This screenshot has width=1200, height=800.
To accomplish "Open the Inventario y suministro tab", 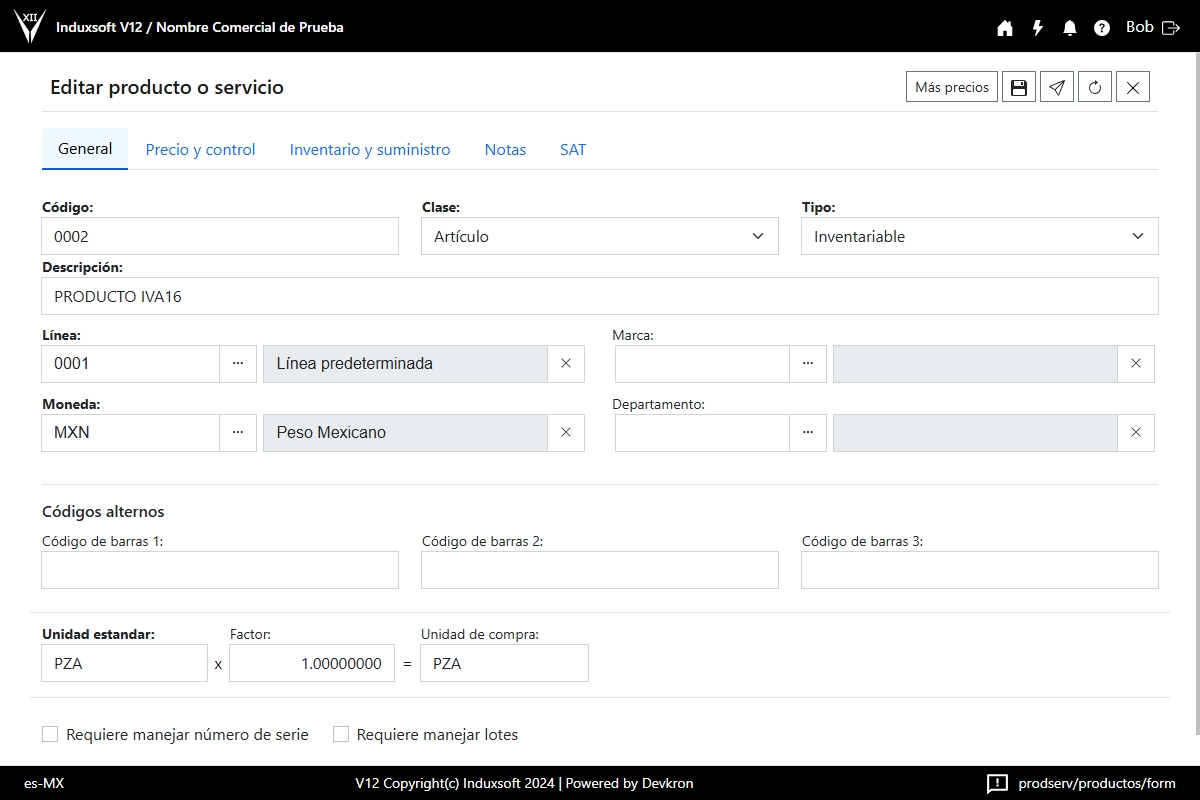I will (x=370, y=150).
